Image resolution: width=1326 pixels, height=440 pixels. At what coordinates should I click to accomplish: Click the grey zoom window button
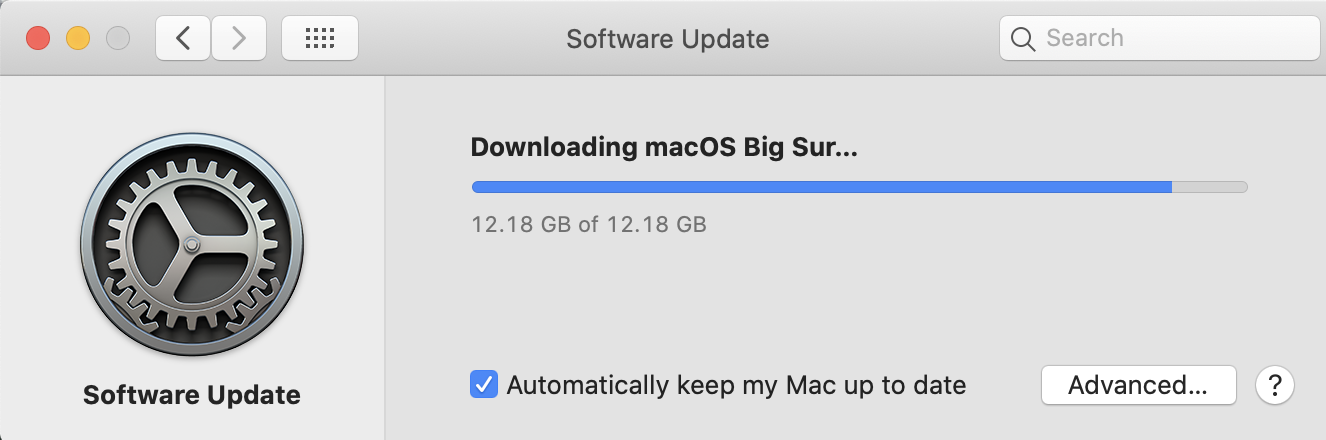click(118, 39)
